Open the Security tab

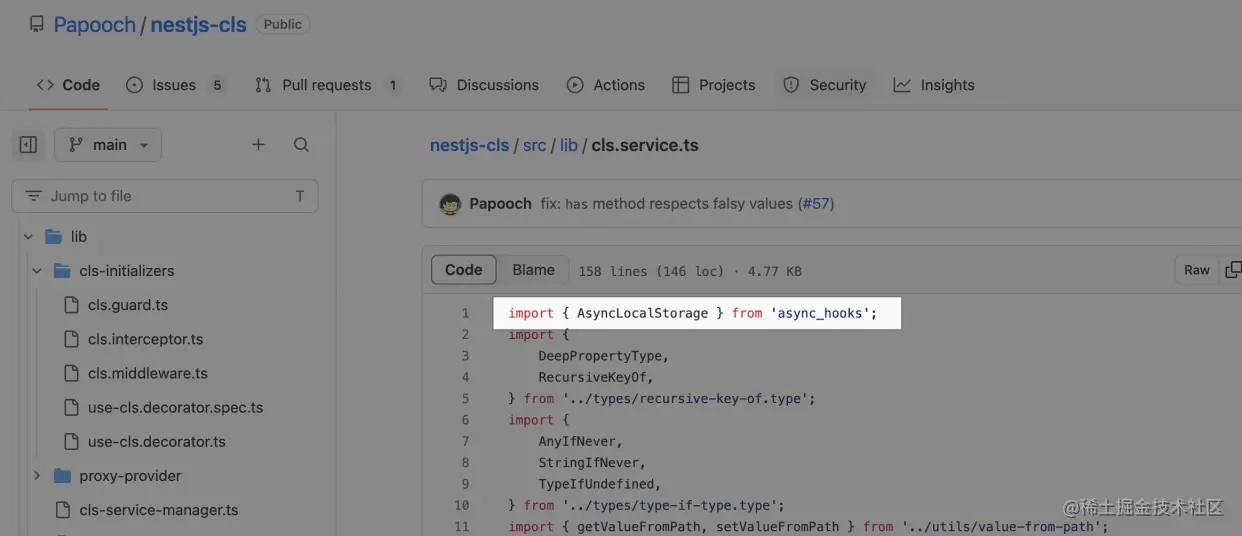pos(825,85)
